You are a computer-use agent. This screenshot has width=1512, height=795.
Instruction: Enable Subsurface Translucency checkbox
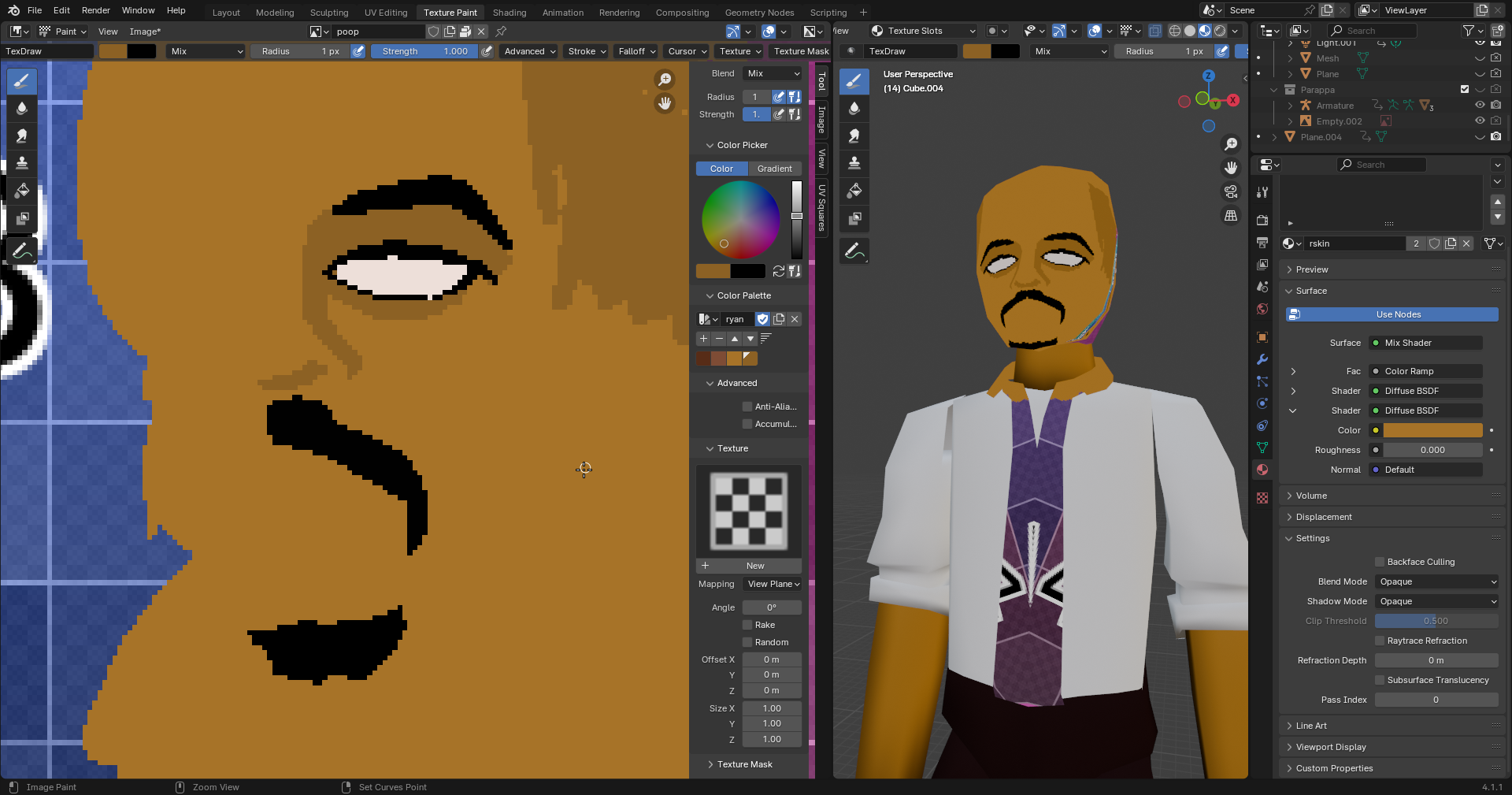coord(1380,680)
